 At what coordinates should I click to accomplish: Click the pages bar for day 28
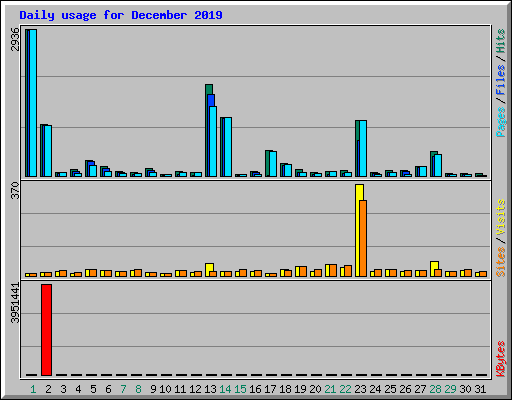[x=438, y=165]
